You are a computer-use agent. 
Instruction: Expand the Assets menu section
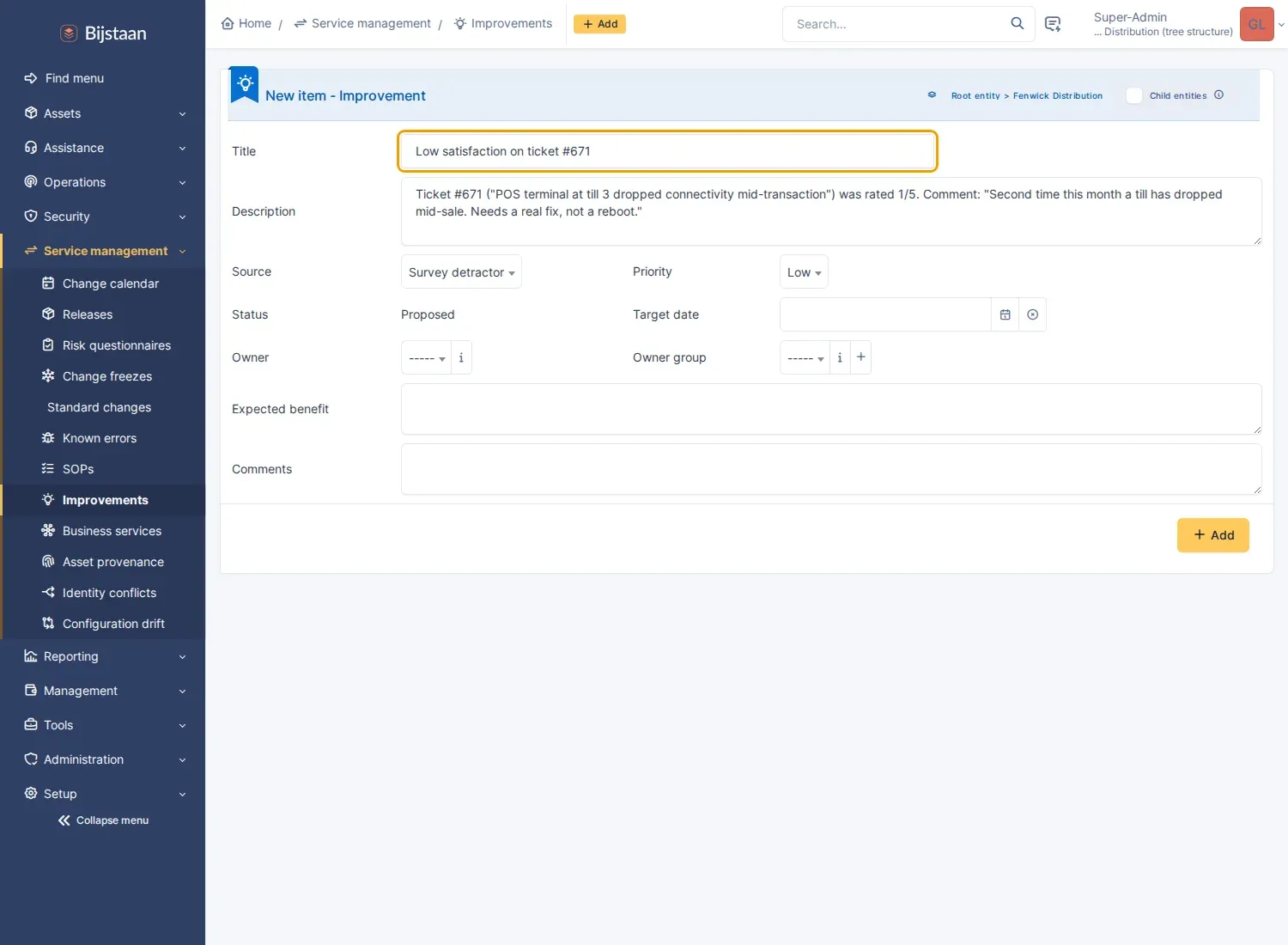tap(103, 113)
